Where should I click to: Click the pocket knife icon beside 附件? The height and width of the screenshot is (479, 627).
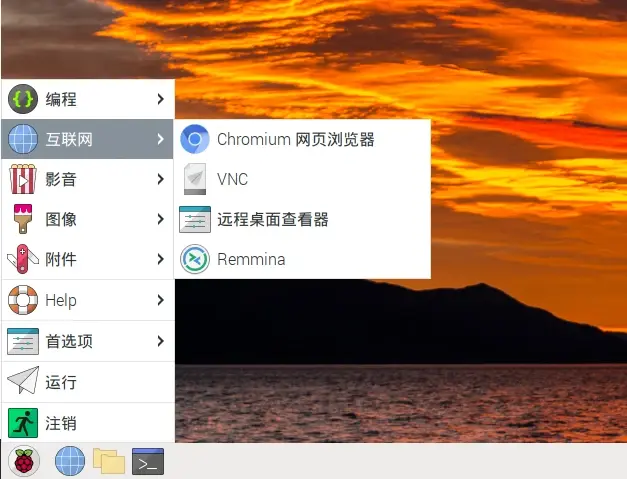click(23, 259)
